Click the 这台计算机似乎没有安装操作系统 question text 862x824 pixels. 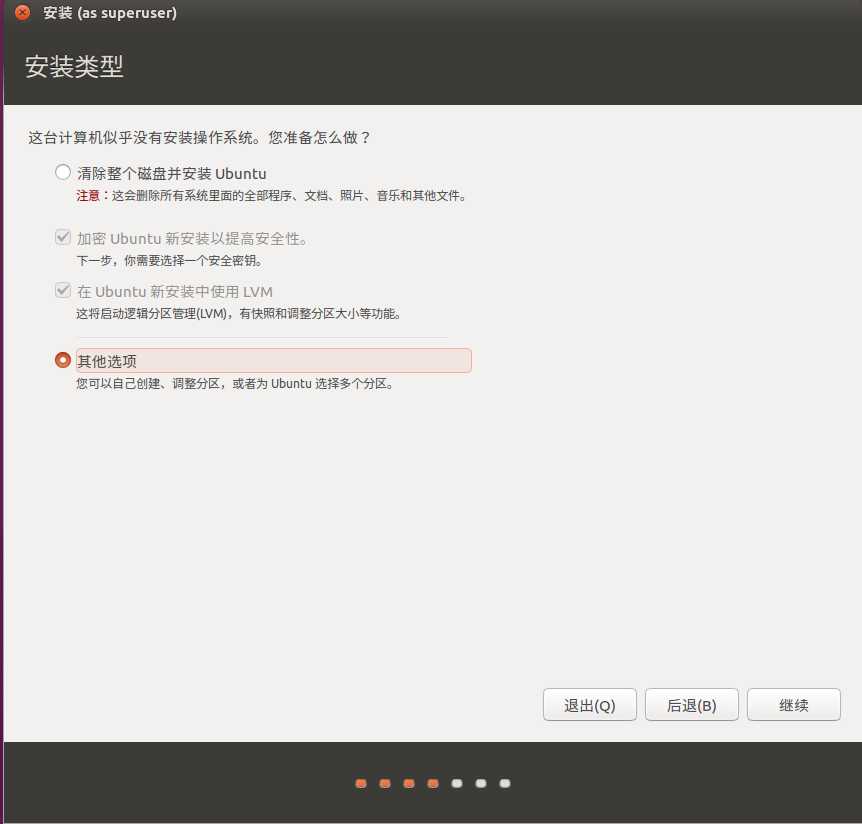(199, 137)
